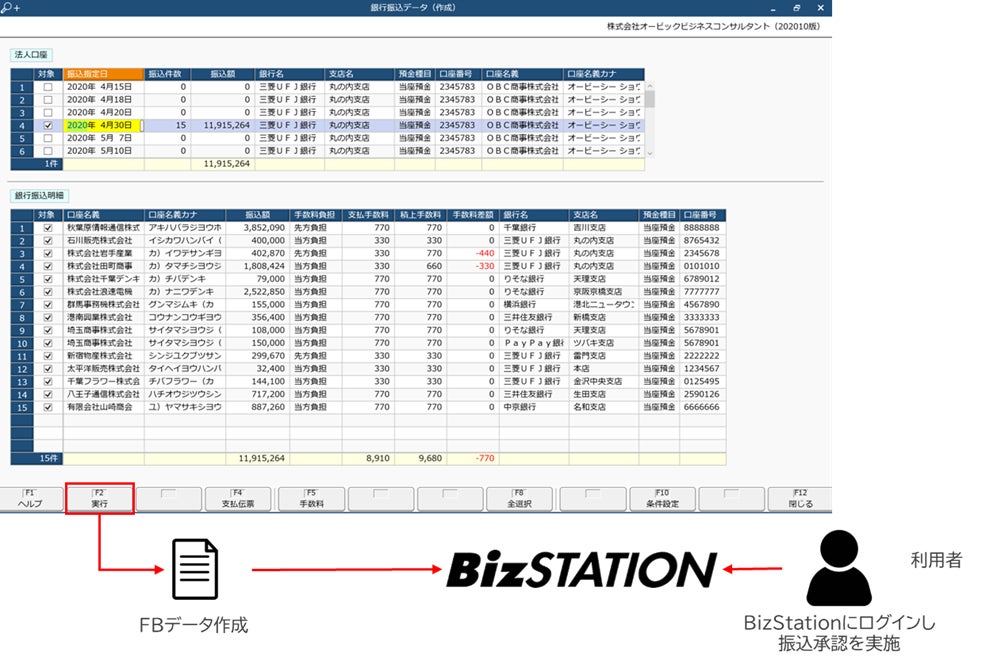Select row number 9 header in 銀行振込明細
Viewport: 1005px width, 664px height.
point(22,330)
